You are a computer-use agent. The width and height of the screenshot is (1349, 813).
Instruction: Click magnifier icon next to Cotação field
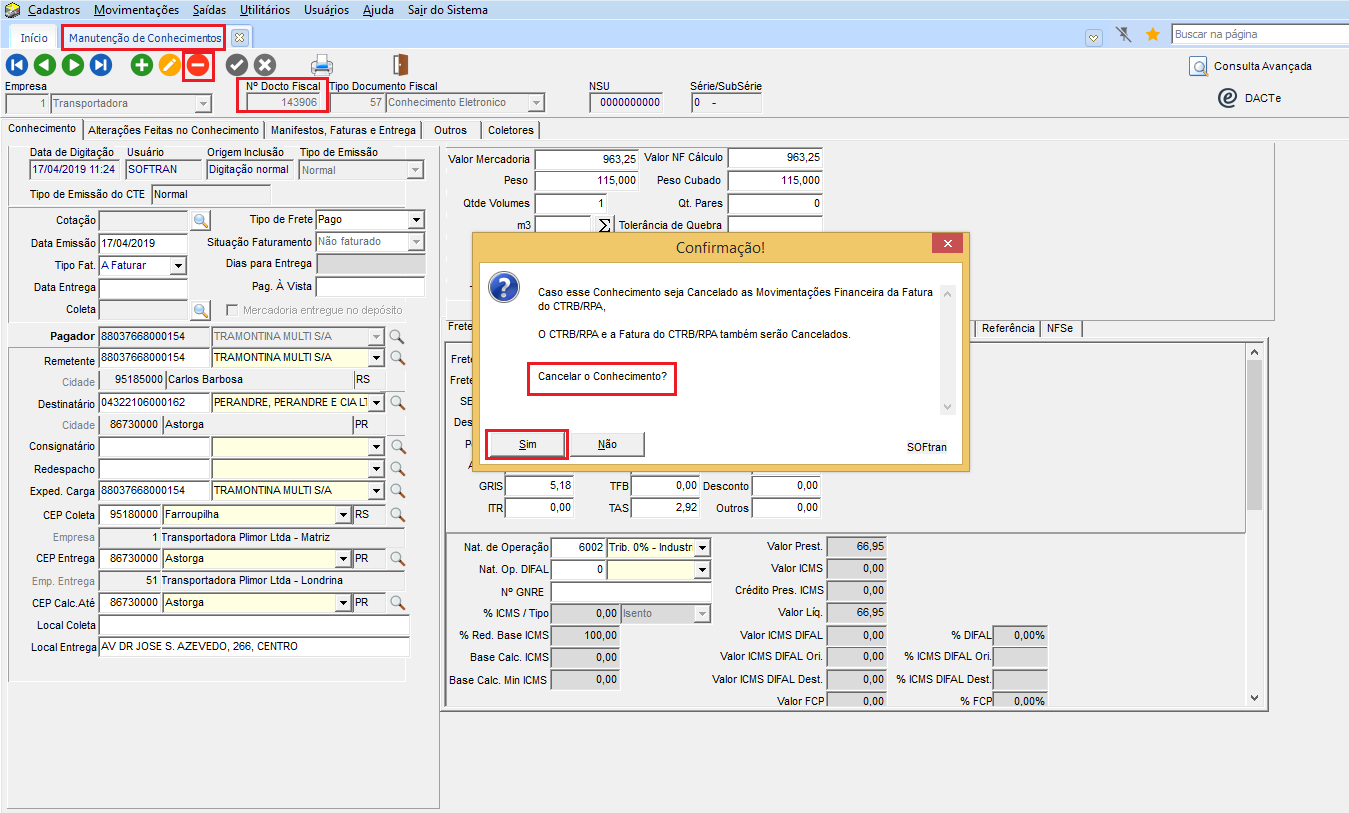(200, 220)
